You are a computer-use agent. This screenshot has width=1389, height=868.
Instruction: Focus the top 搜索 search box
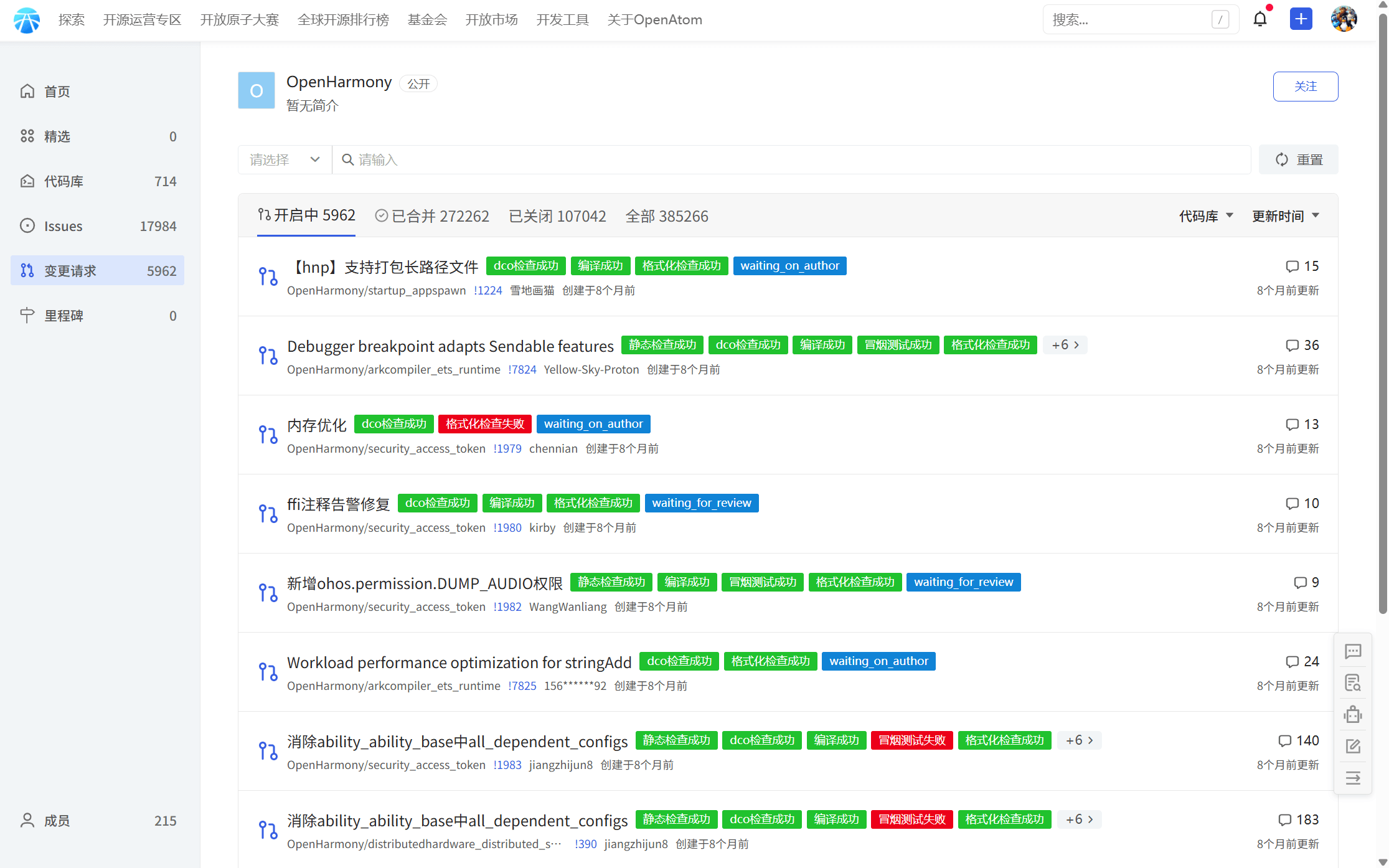pos(1141,20)
